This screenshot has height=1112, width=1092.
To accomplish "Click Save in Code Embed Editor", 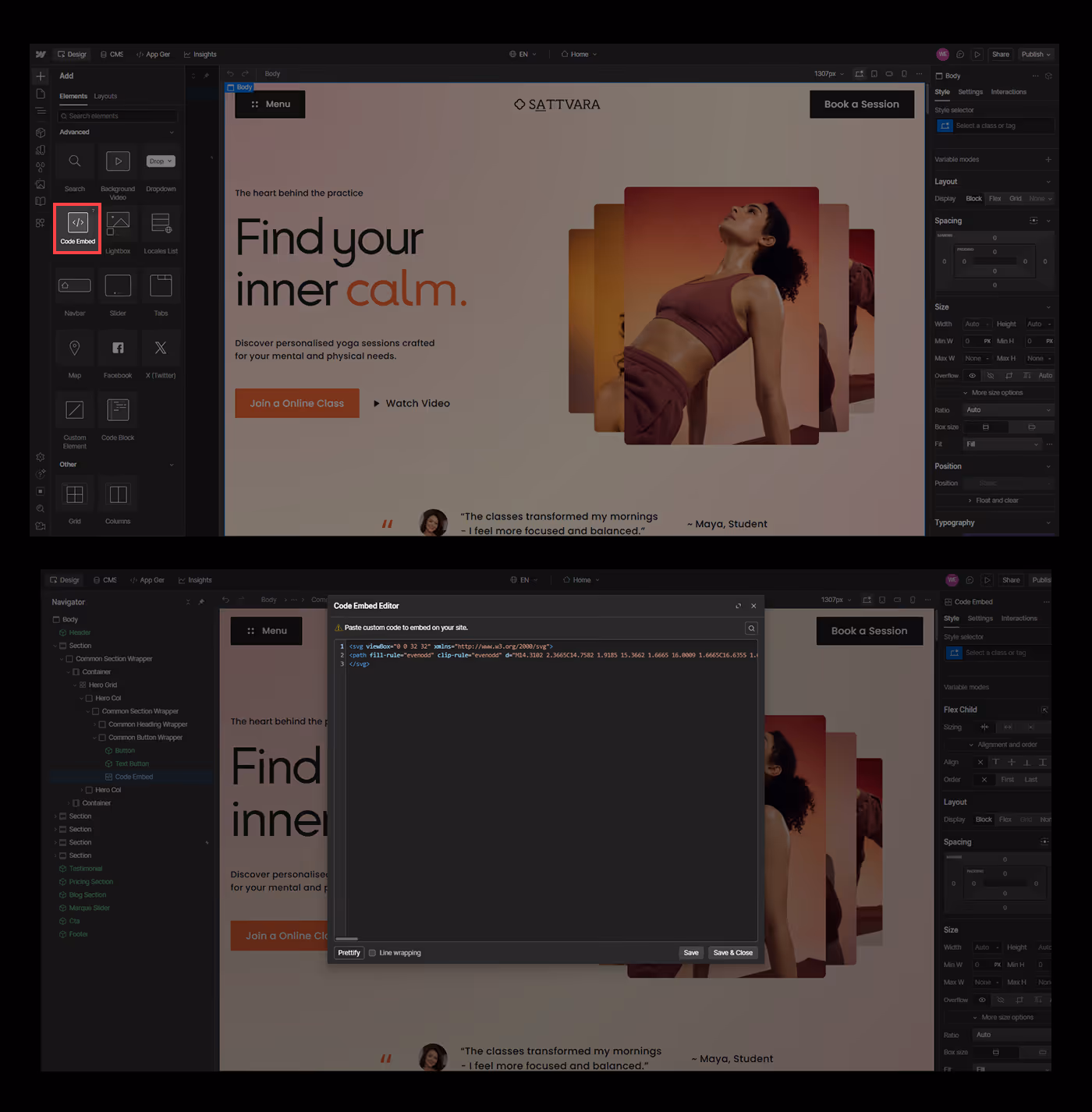I will tap(691, 953).
